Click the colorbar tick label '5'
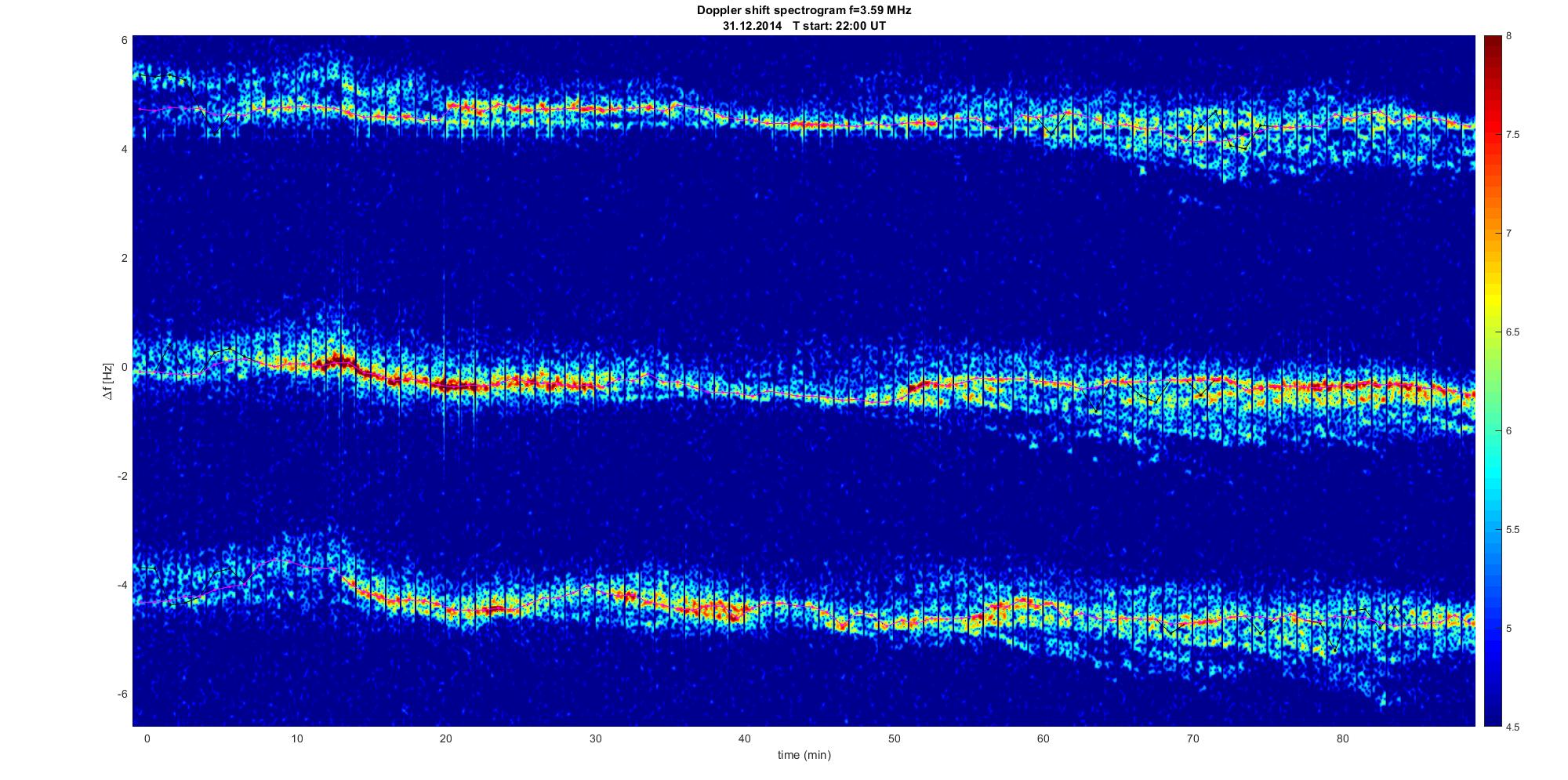The height and width of the screenshot is (780, 1568). [1508, 629]
